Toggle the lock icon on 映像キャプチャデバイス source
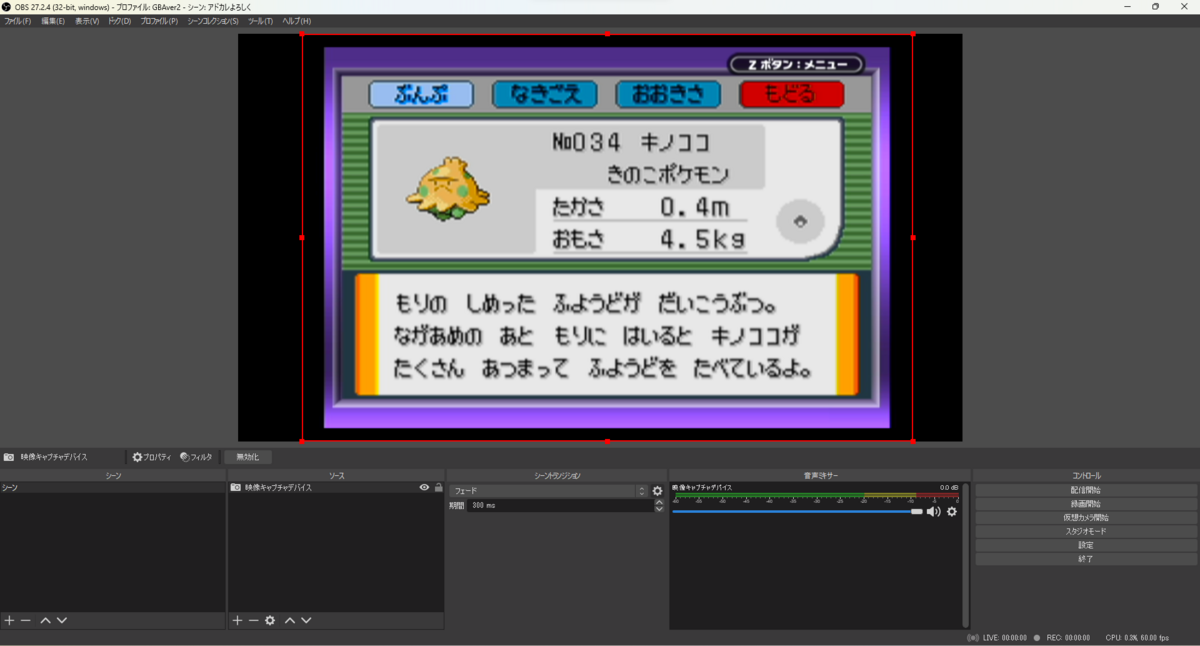Screen dimensions: 1200x646 tap(438, 488)
